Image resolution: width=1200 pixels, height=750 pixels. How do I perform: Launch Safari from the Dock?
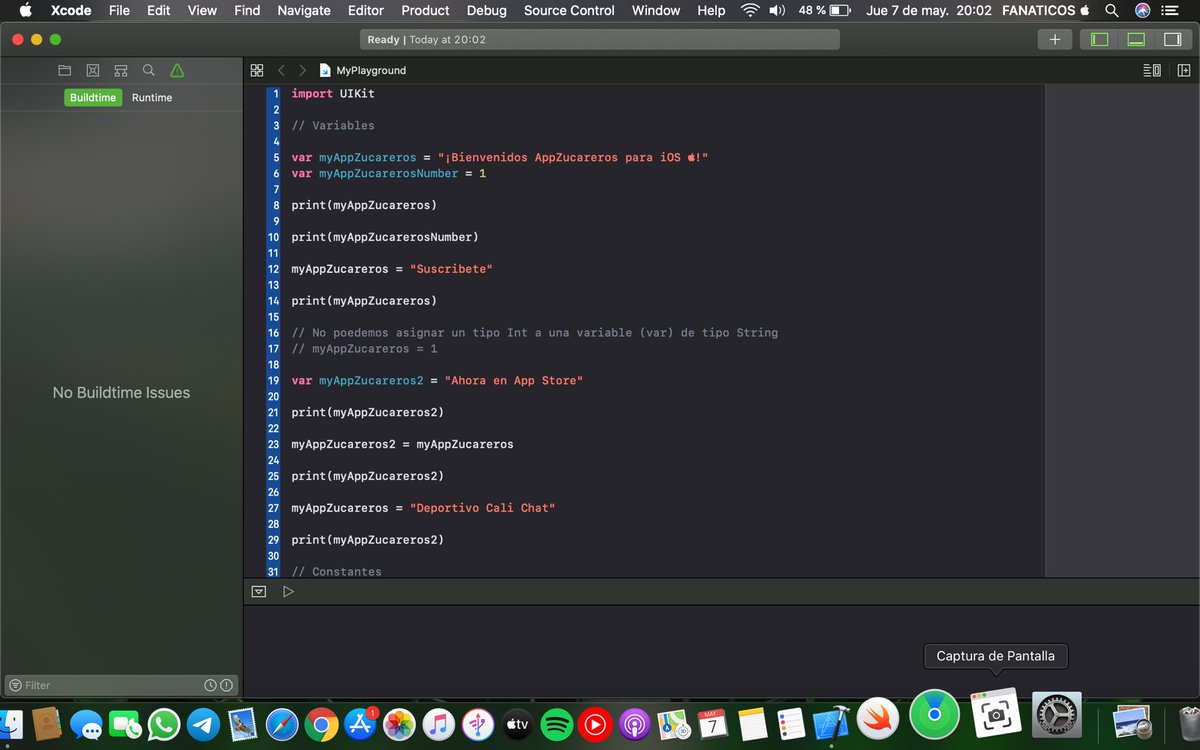click(282, 724)
